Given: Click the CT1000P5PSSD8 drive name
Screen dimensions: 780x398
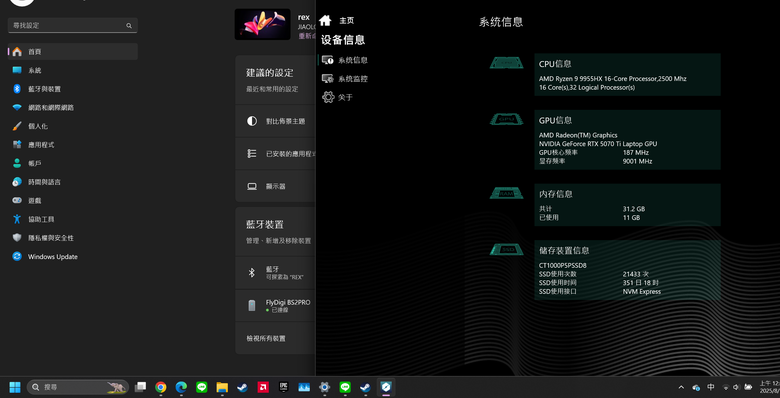Looking at the screenshot, I should coord(563,266).
